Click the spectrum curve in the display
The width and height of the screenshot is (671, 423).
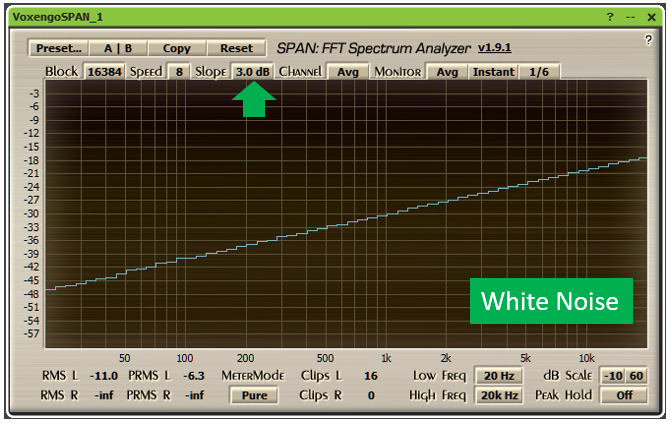tap(346, 223)
